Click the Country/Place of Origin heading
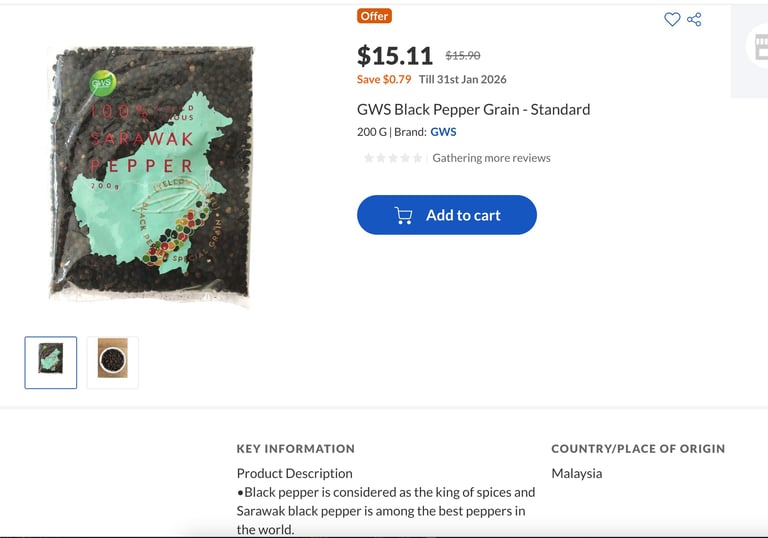The width and height of the screenshot is (768, 538). click(638, 449)
